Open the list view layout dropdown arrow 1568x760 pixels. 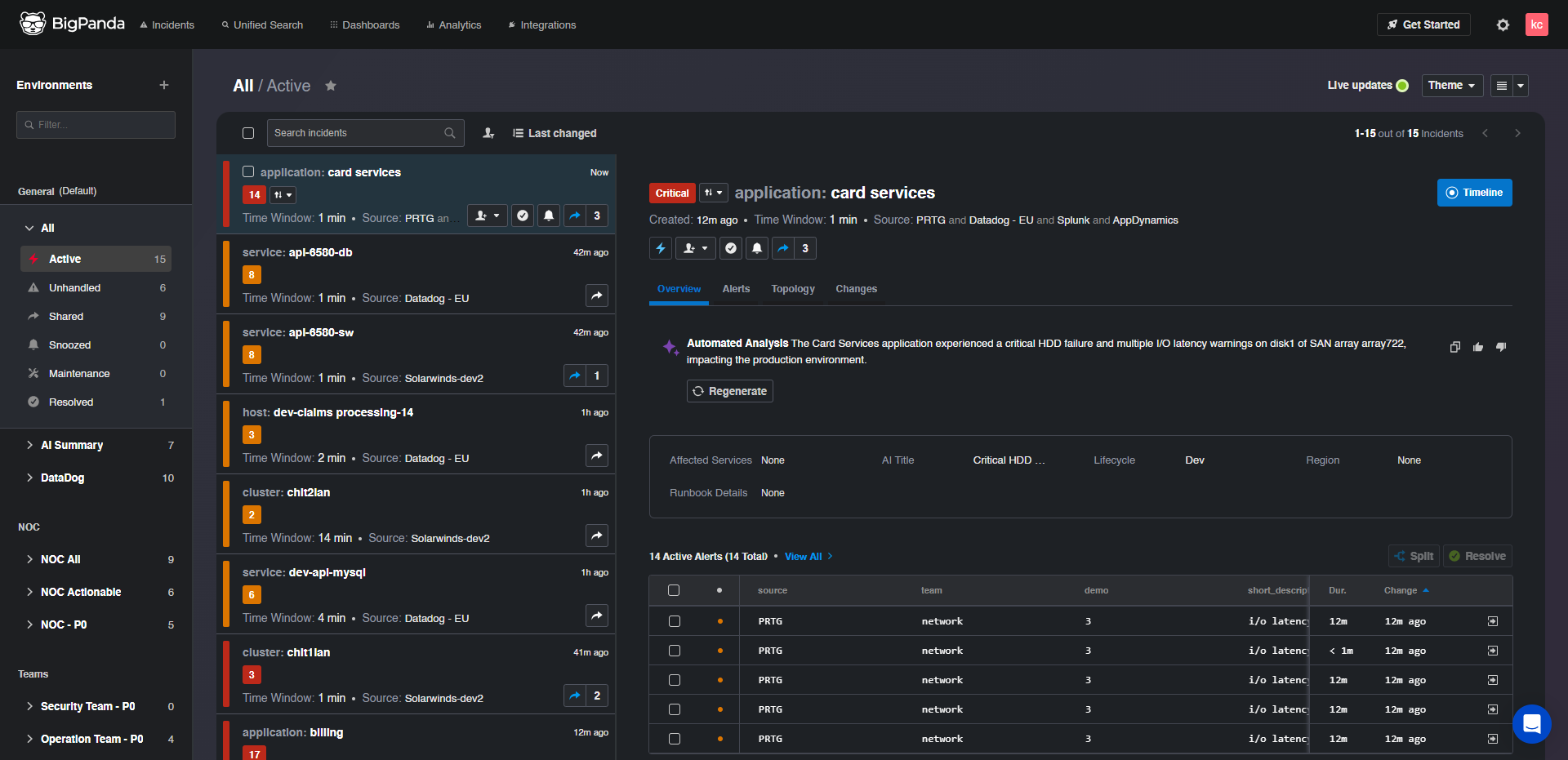1521,86
